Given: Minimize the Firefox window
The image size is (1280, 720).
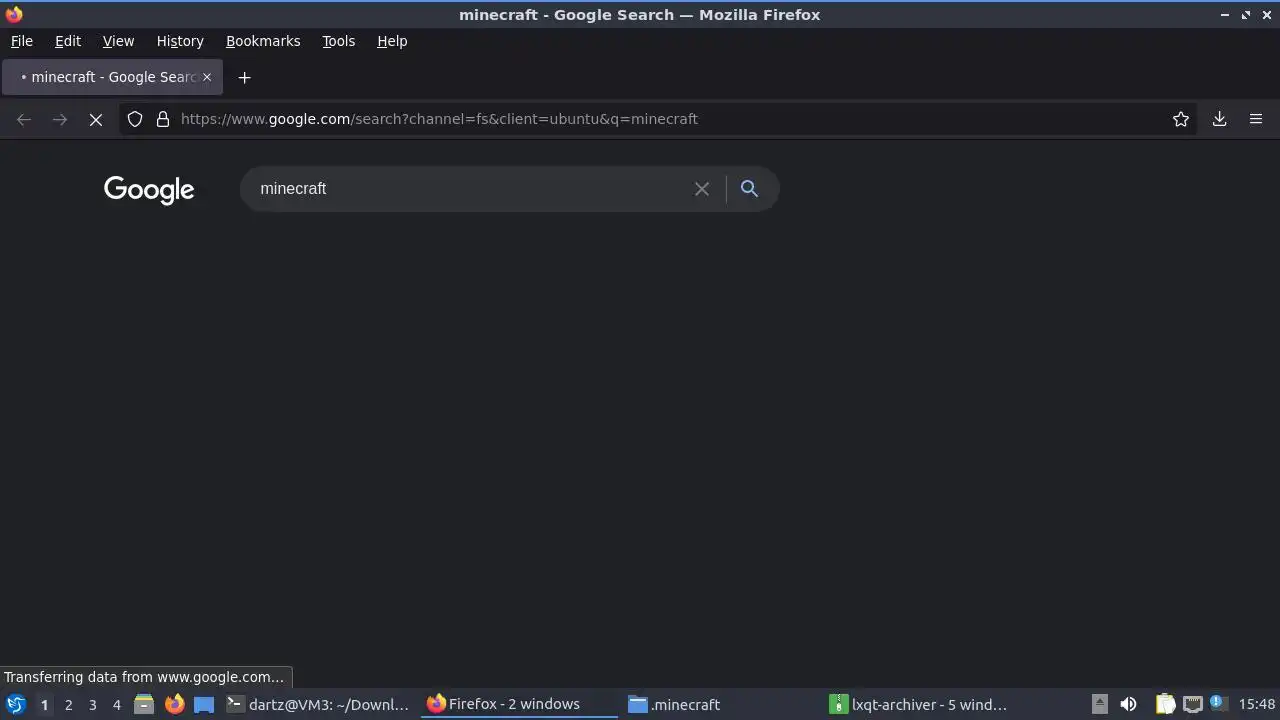Looking at the screenshot, I should 1225,15.
